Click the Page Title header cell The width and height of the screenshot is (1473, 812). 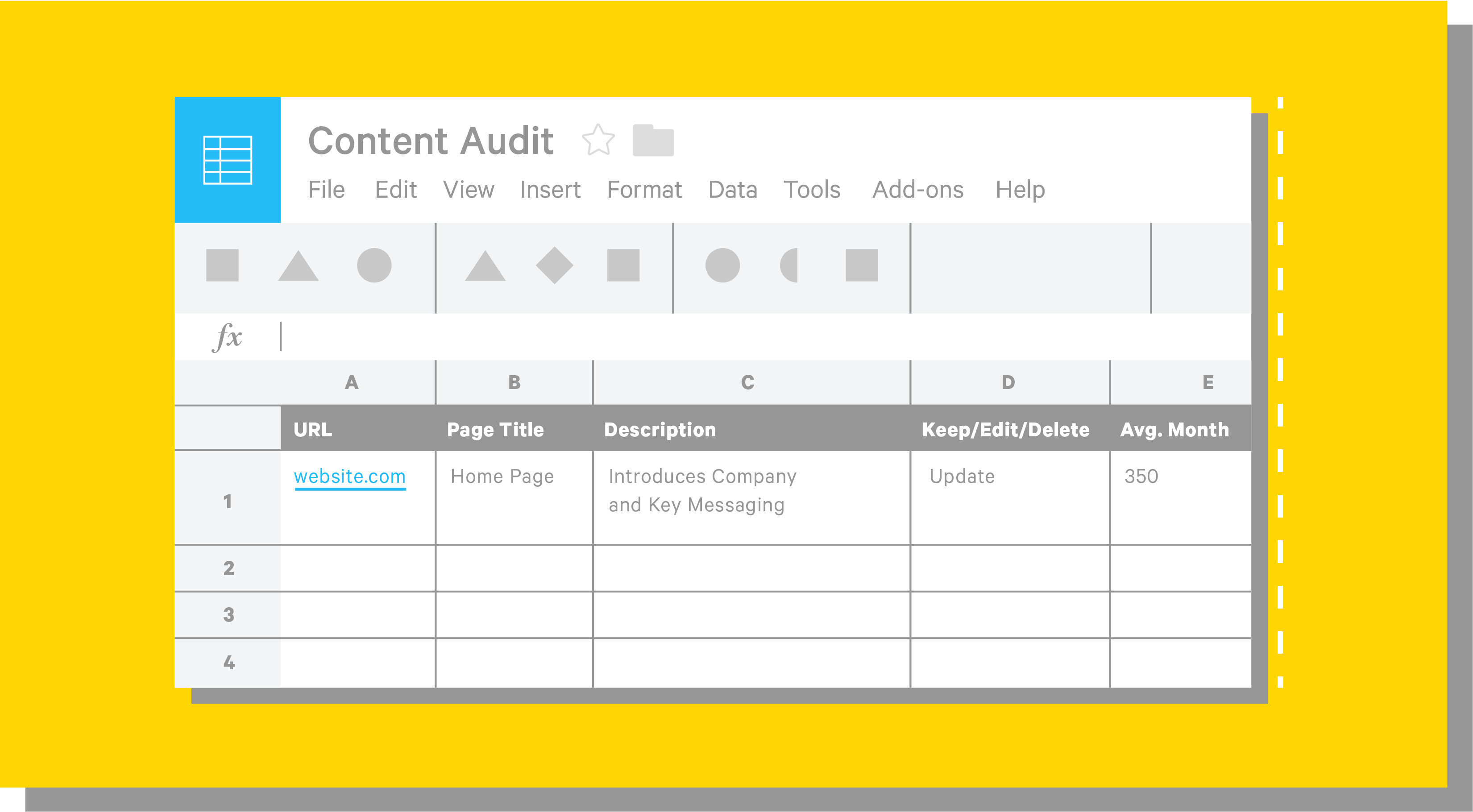click(x=515, y=429)
